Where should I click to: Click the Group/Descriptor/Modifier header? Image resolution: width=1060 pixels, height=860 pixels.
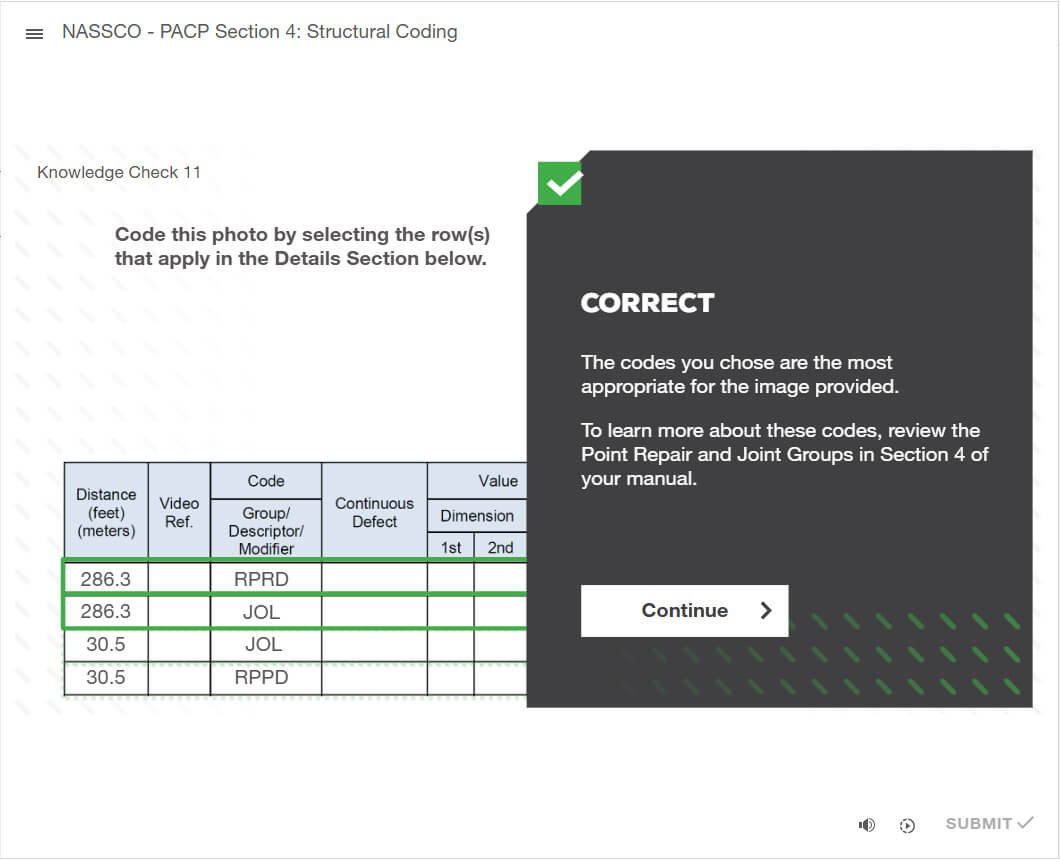pos(266,530)
